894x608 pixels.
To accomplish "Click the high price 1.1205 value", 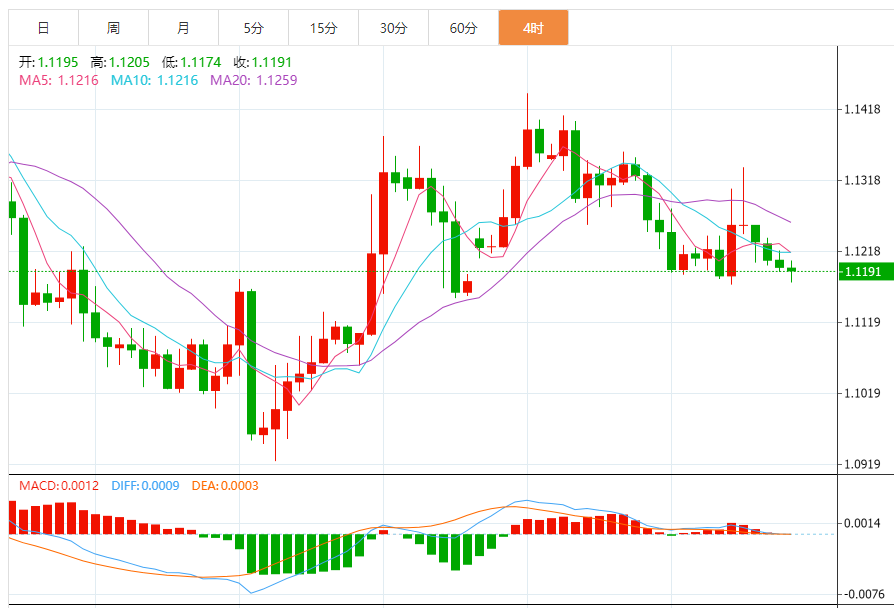I will pyautogui.click(x=129, y=62).
